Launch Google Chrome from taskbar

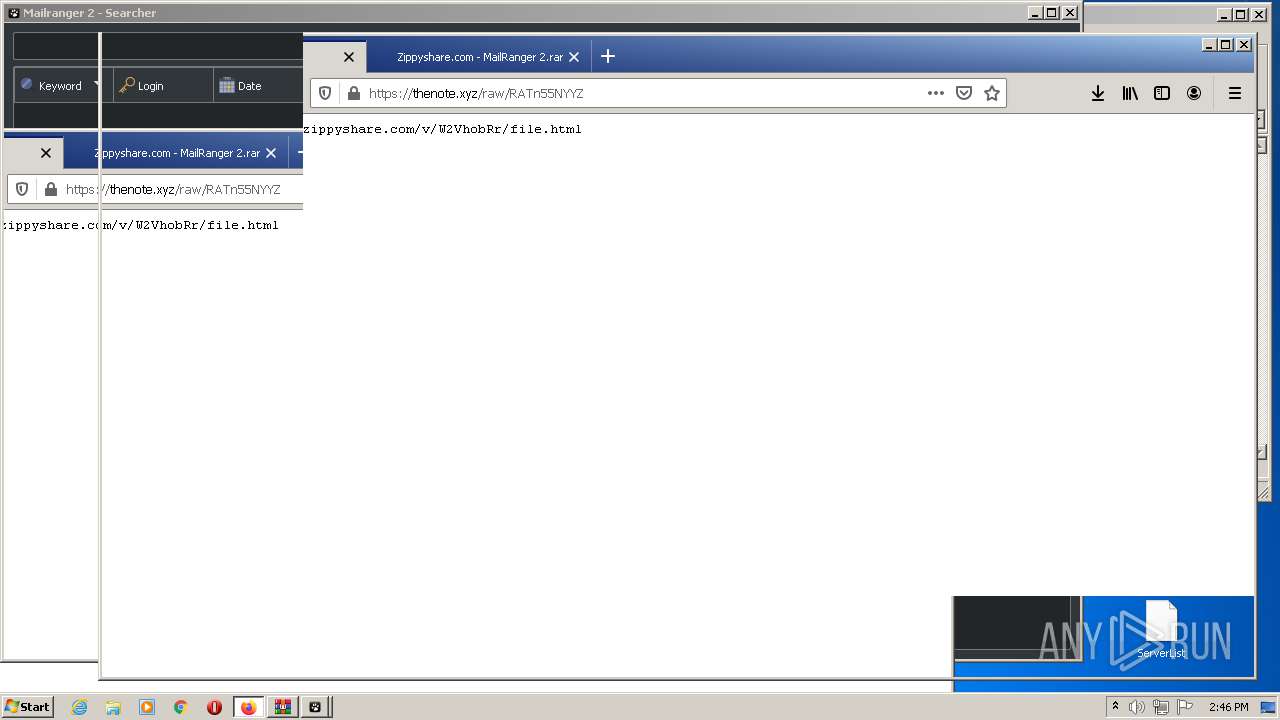click(x=181, y=707)
